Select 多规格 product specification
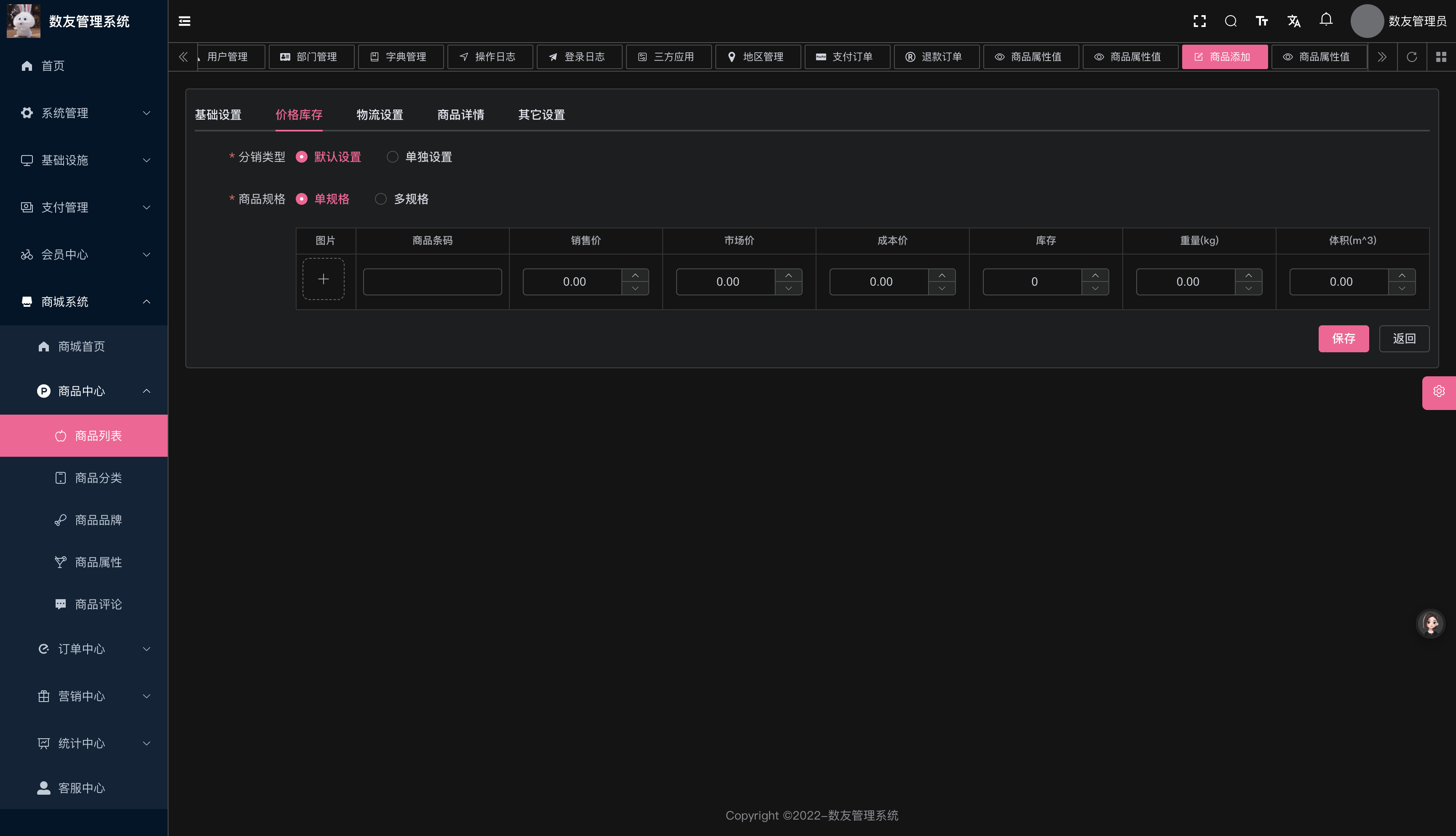 pyautogui.click(x=402, y=198)
